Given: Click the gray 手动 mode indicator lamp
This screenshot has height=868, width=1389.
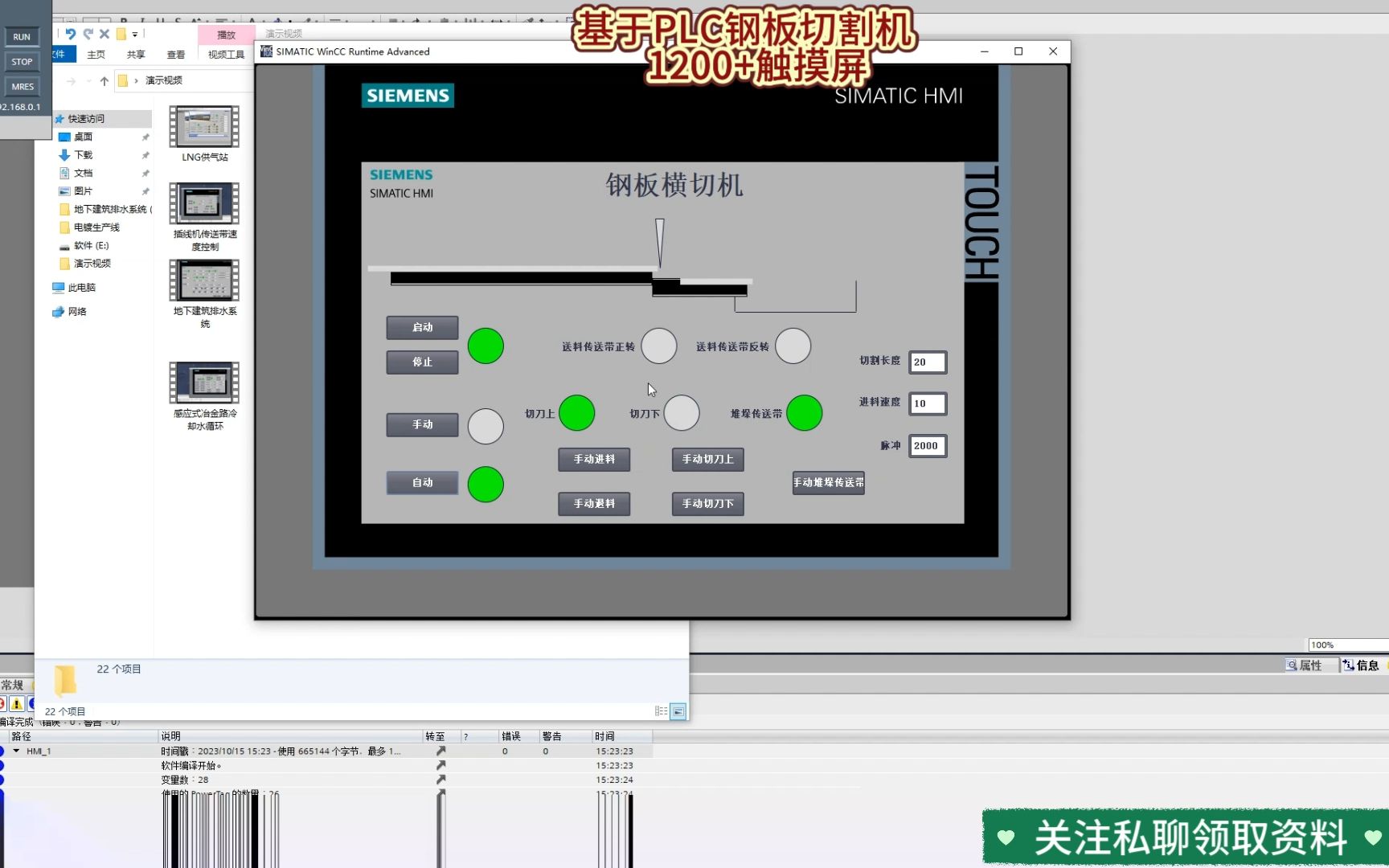Looking at the screenshot, I should [x=486, y=427].
